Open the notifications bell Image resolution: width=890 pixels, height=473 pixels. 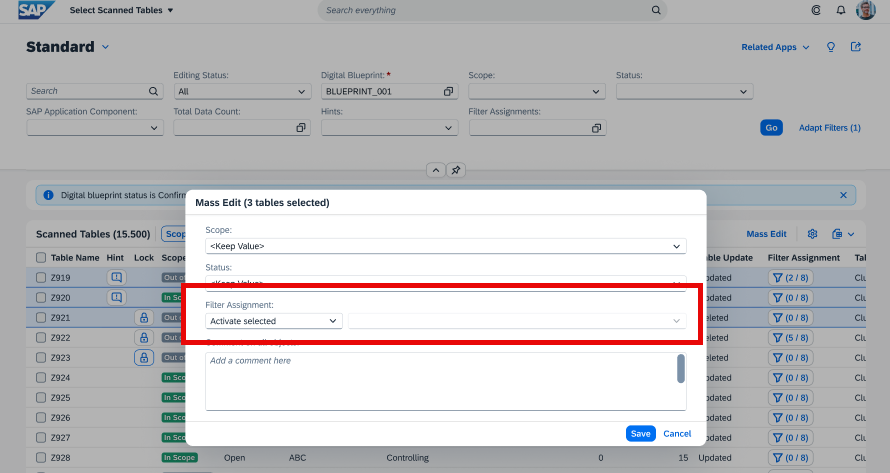841,10
